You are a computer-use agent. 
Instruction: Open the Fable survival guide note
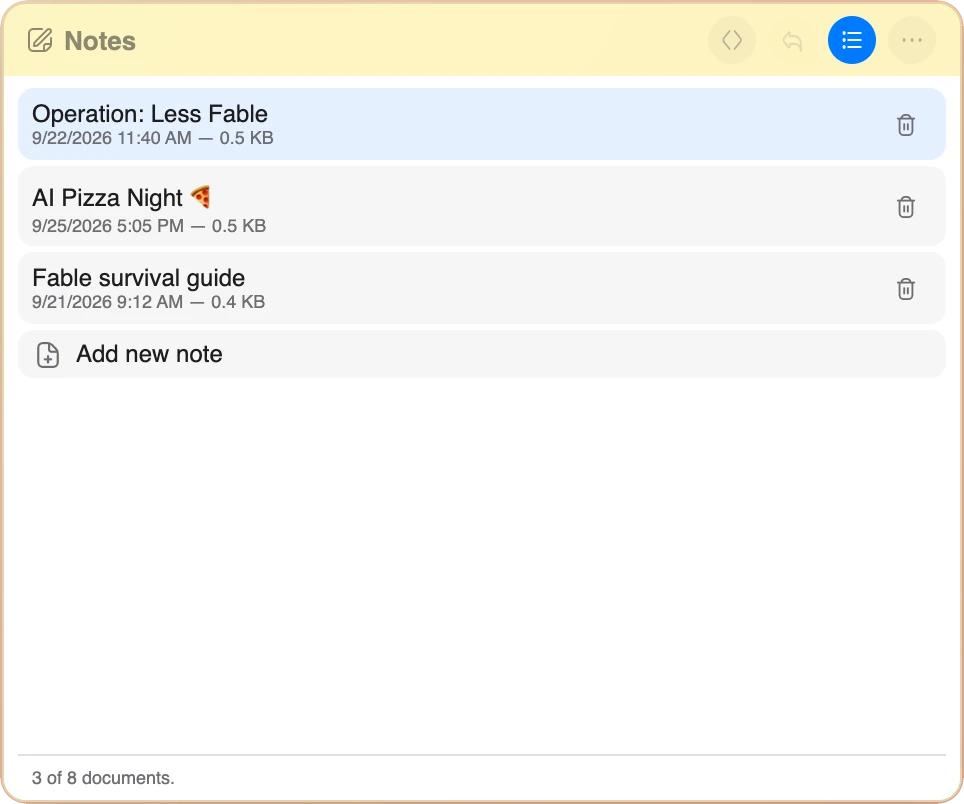[481, 288]
